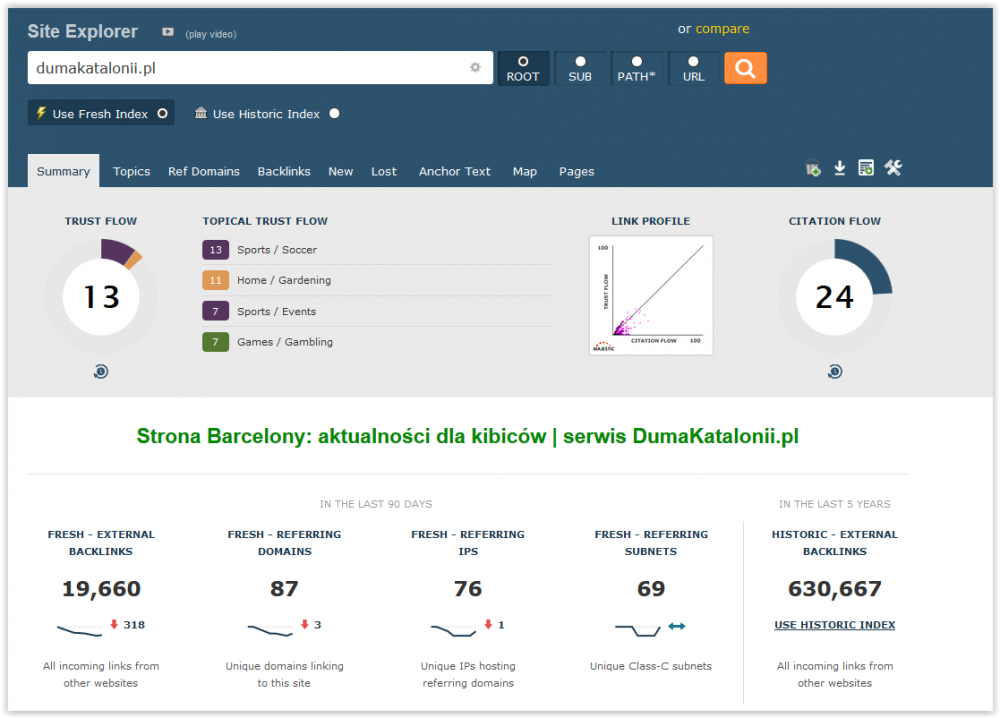
Task: Click the purple 13 Sports / Soccer swatch
Action: coord(216,249)
